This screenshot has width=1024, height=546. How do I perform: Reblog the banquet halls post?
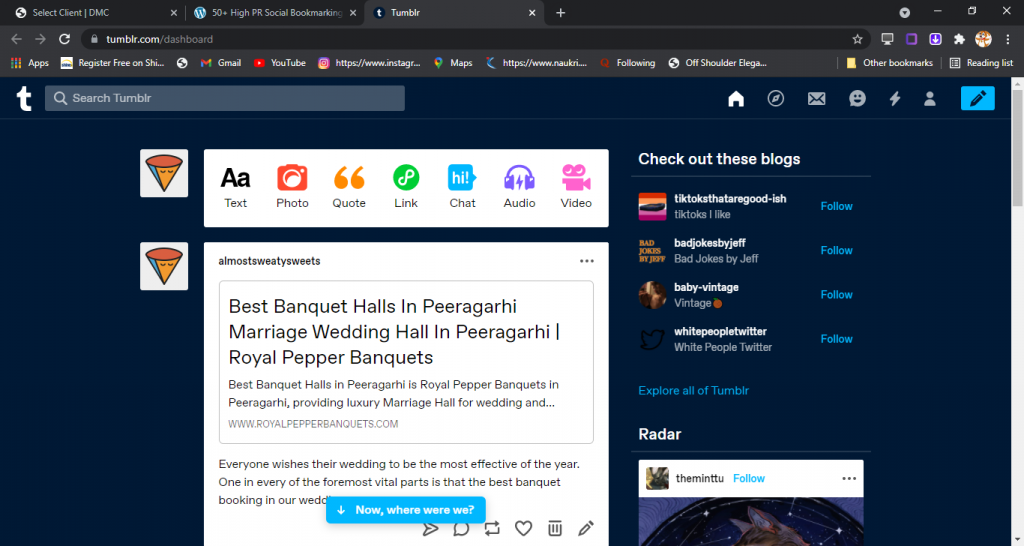click(492, 528)
